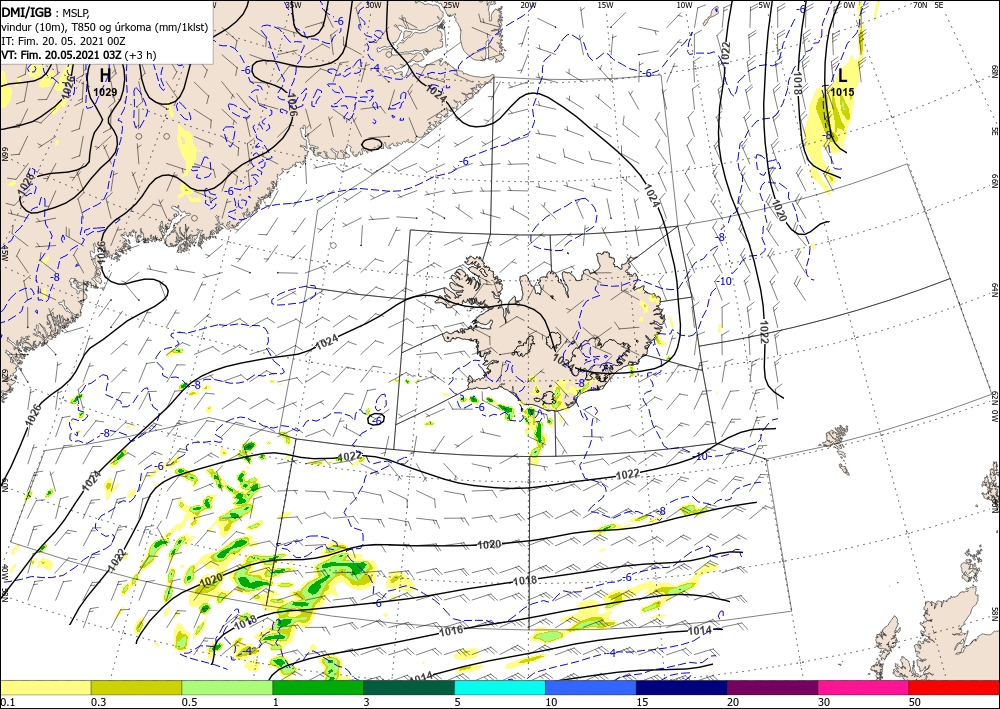Click the olive 0.3 legend color band

coord(136,687)
